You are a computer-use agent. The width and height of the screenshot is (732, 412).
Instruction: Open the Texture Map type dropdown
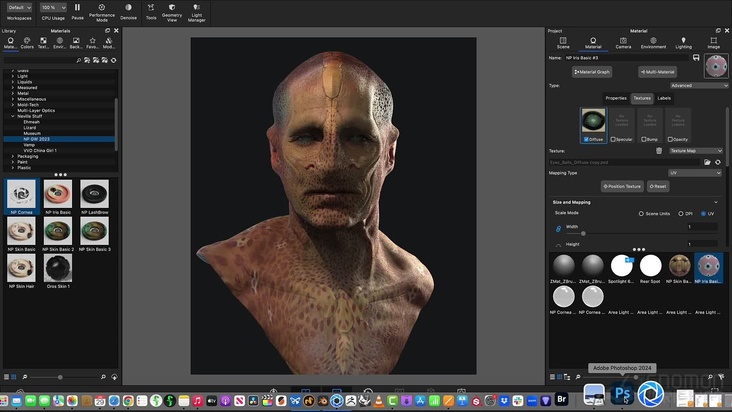pos(696,151)
